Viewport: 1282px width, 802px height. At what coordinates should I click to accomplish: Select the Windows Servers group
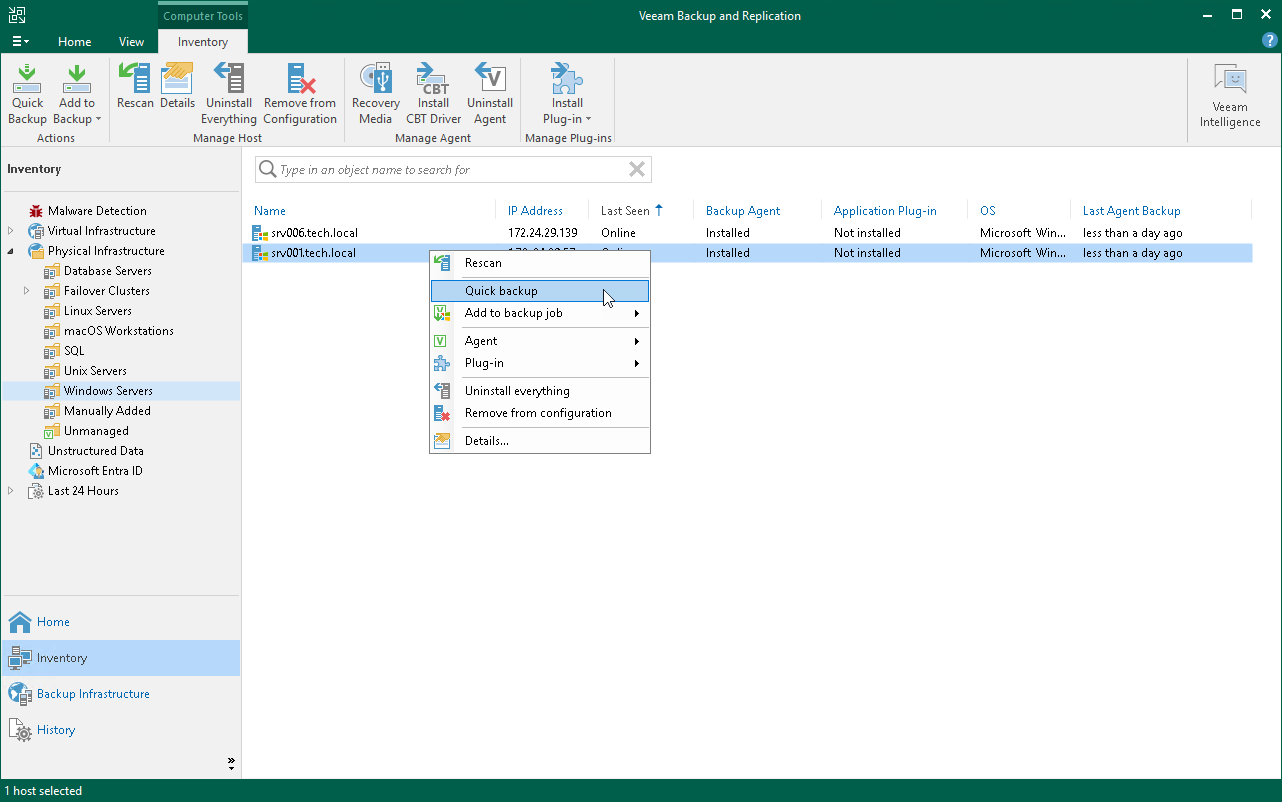[108, 391]
